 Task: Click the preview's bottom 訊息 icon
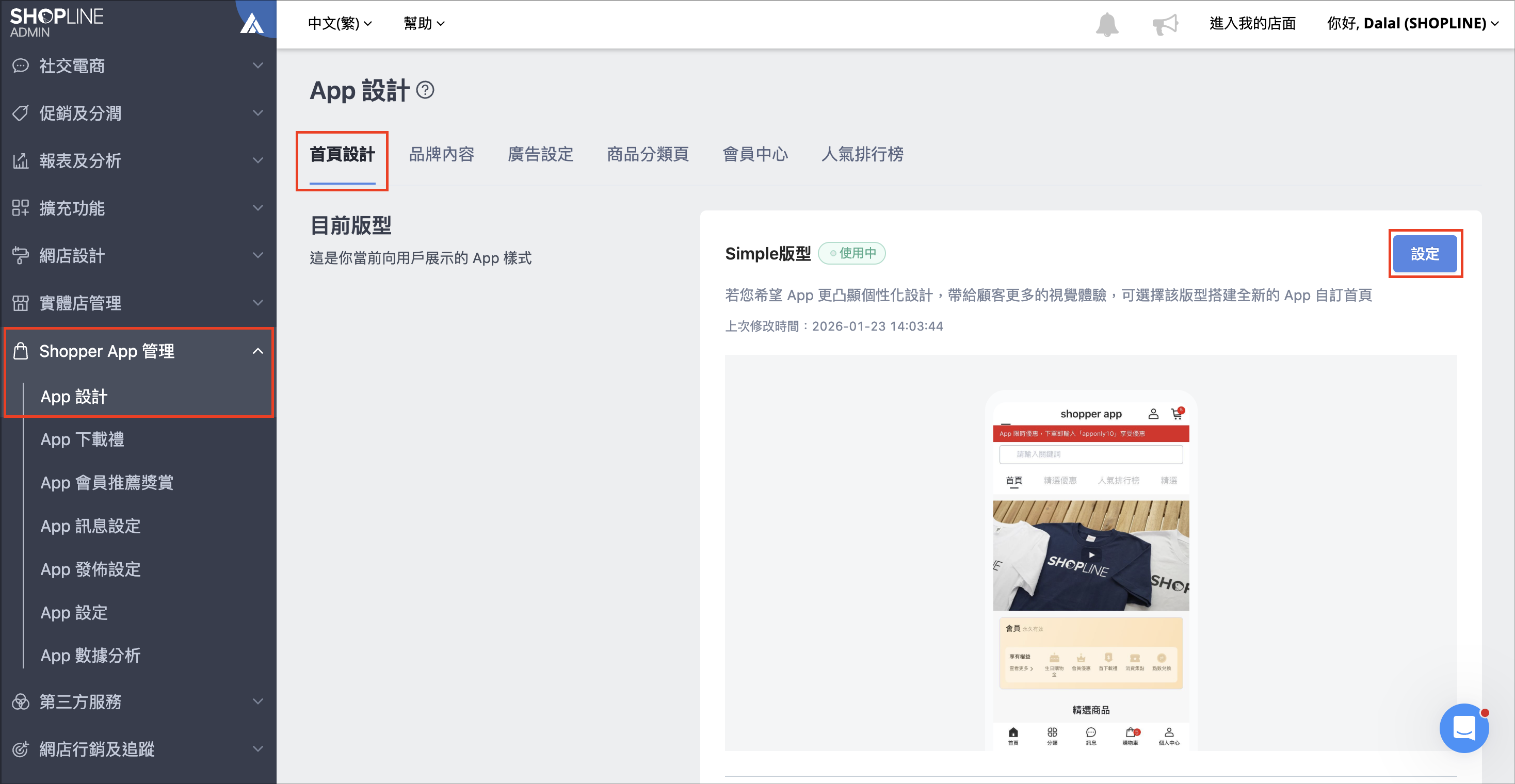(1091, 736)
